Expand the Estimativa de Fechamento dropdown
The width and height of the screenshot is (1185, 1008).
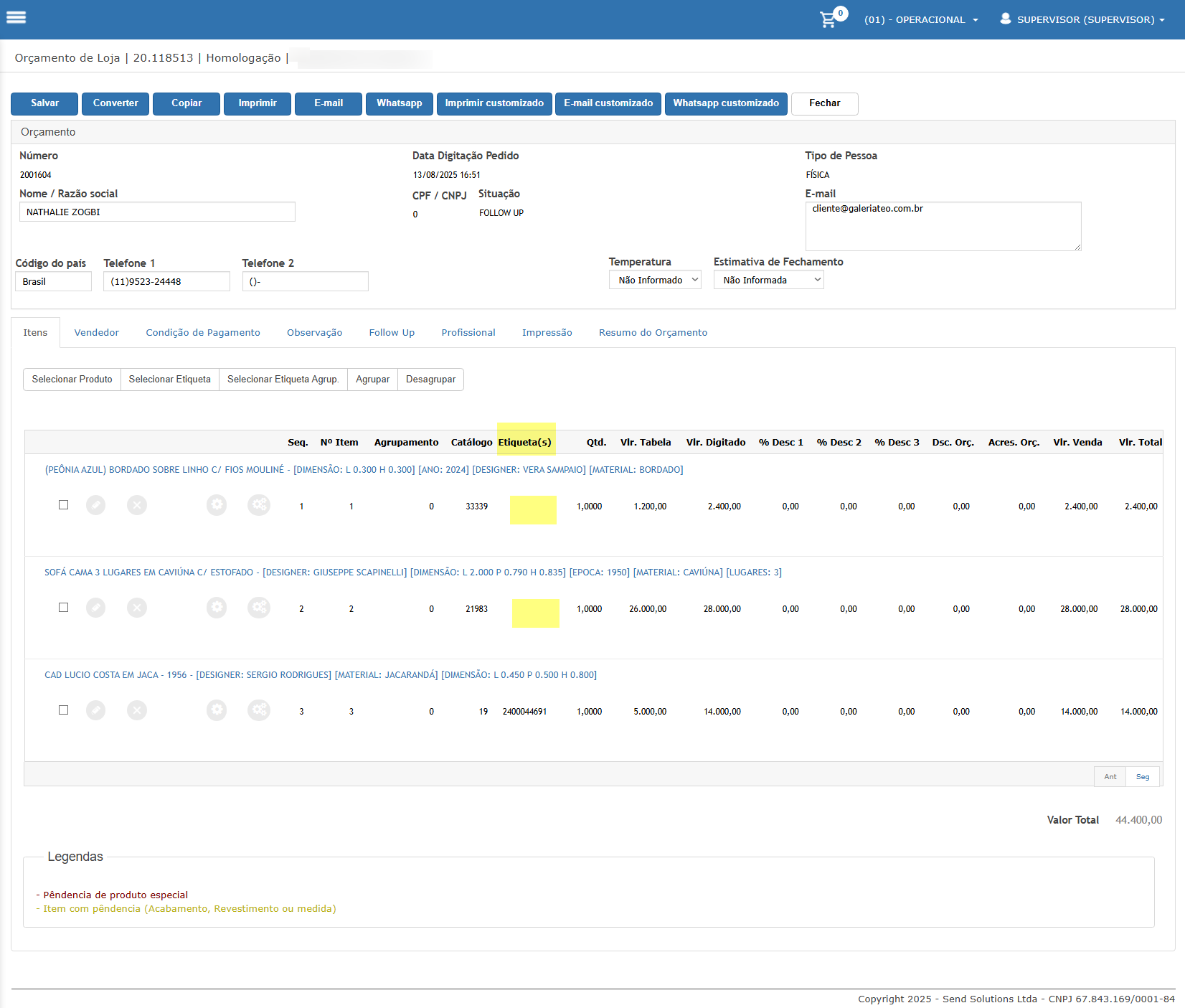[768, 281]
